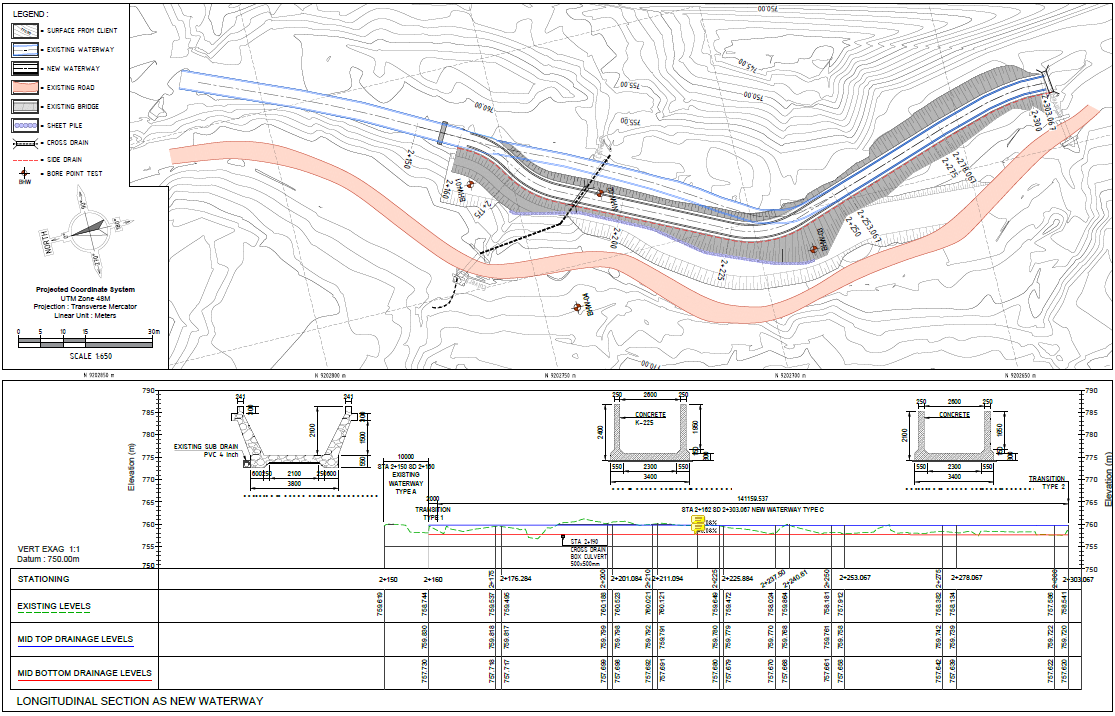The width and height of the screenshot is (1115, 716).
Task: Select the STATIONING row header
Action: (44, 578)
